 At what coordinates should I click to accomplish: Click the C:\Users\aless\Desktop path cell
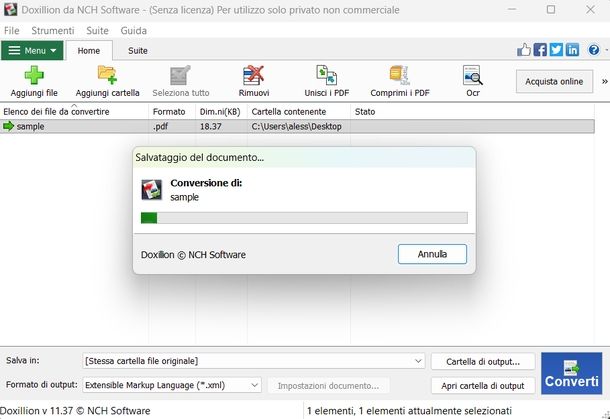[296, 126]
